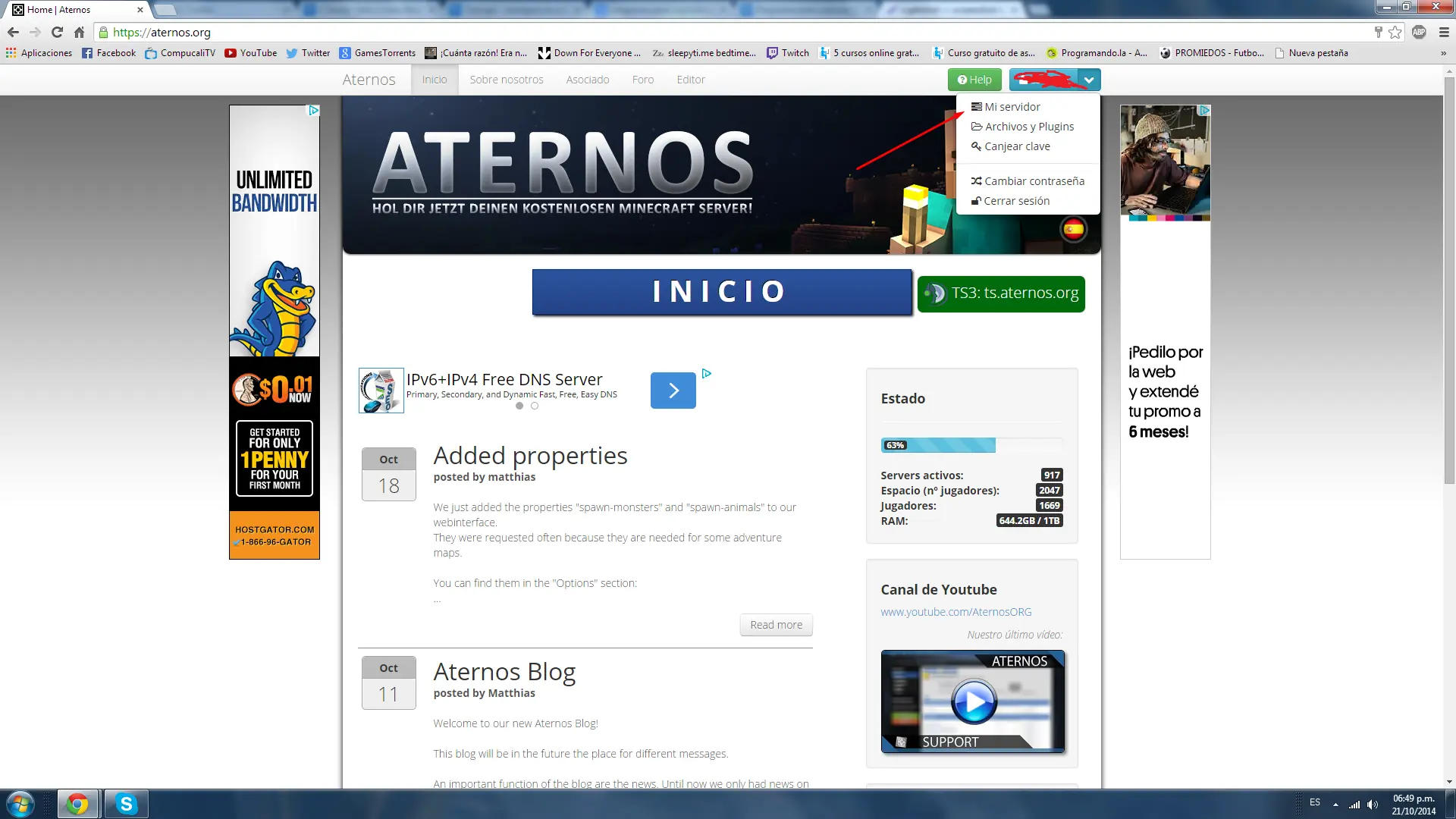Open the Aplicaciones apps bookmark
This screenshot has height=819, width=1456.
coord(39,53)
